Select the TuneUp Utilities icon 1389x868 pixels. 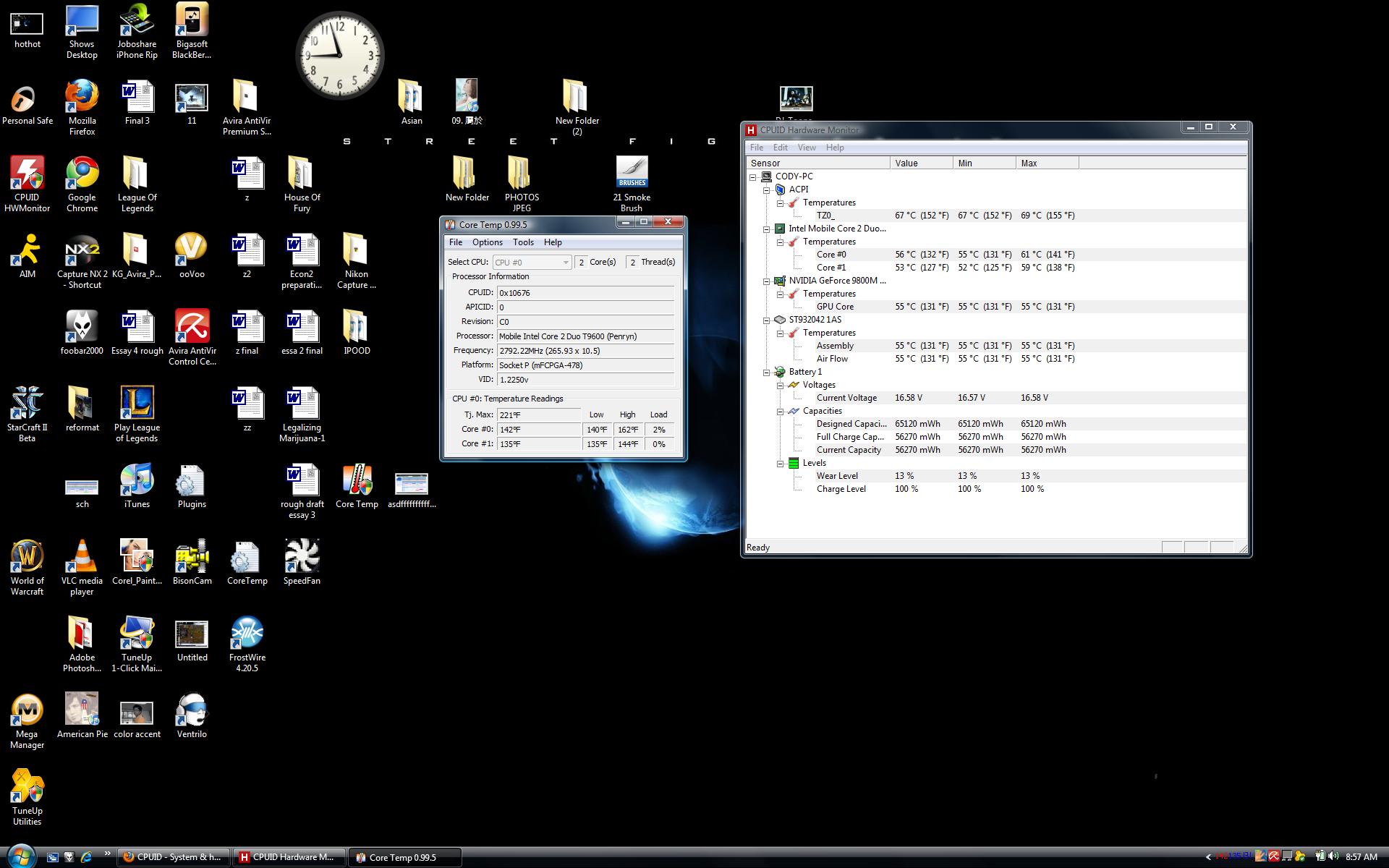click(27, 797)
